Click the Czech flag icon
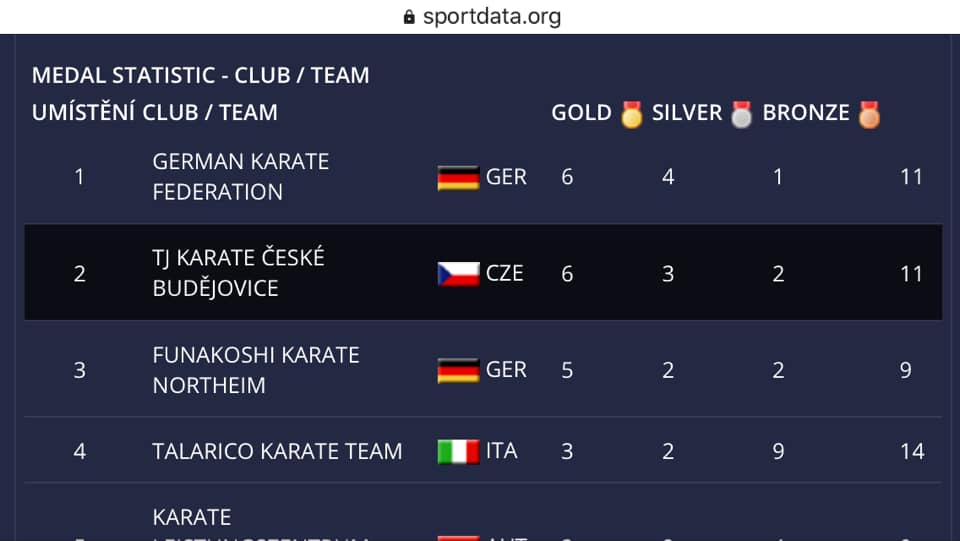This screenshot has width=960, height=541. coord(458,274)
